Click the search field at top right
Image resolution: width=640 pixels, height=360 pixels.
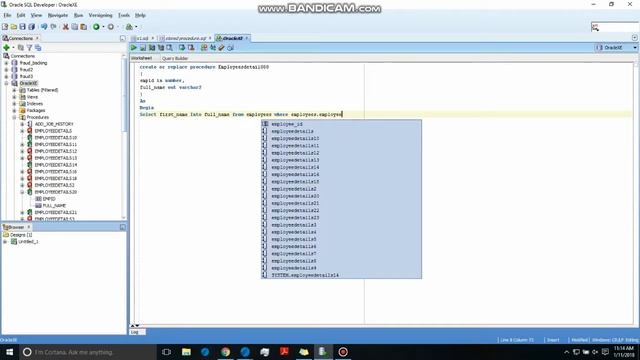click(x=614, y=27)
